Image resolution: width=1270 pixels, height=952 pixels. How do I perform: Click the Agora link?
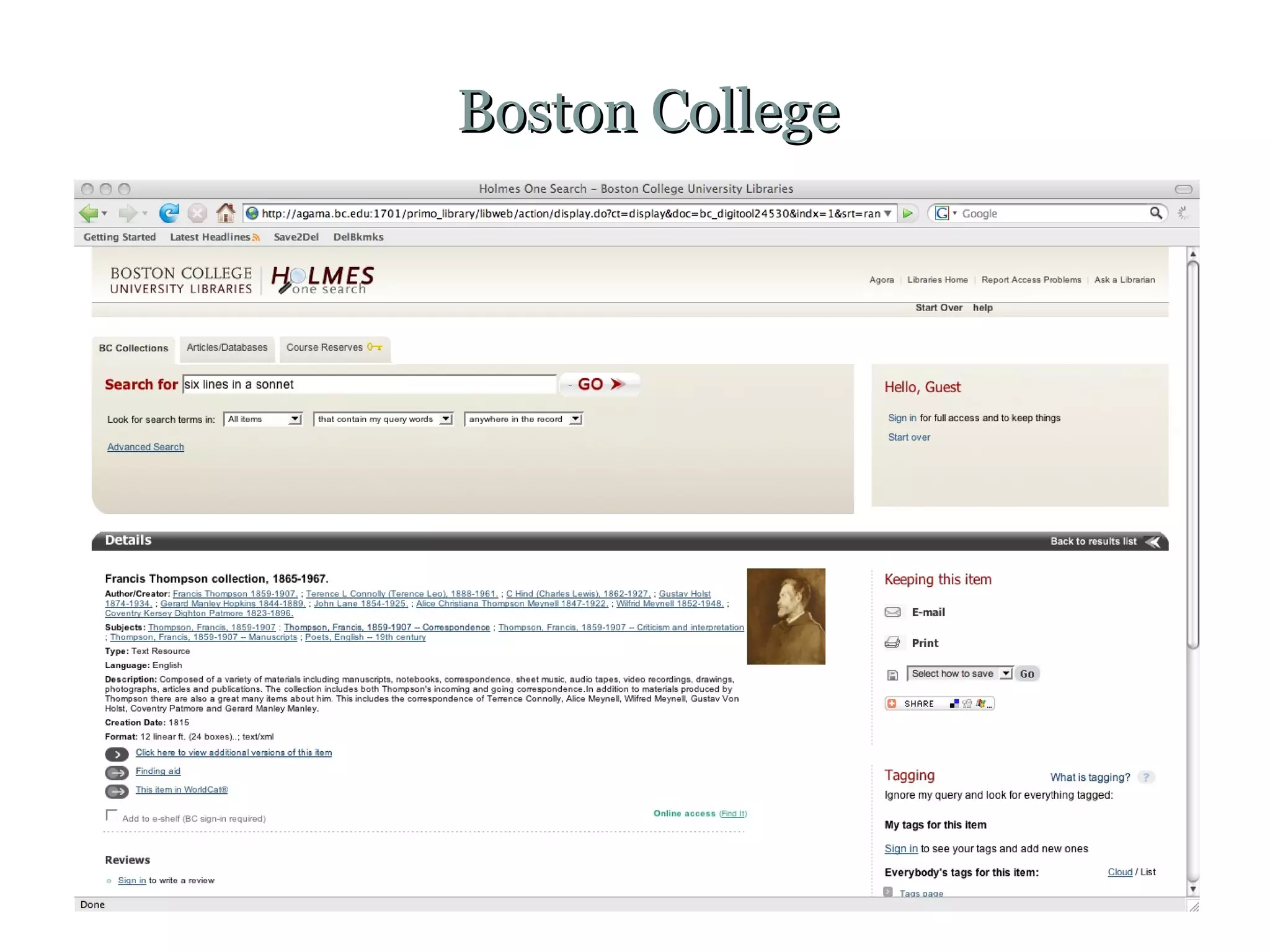(881, 280)
